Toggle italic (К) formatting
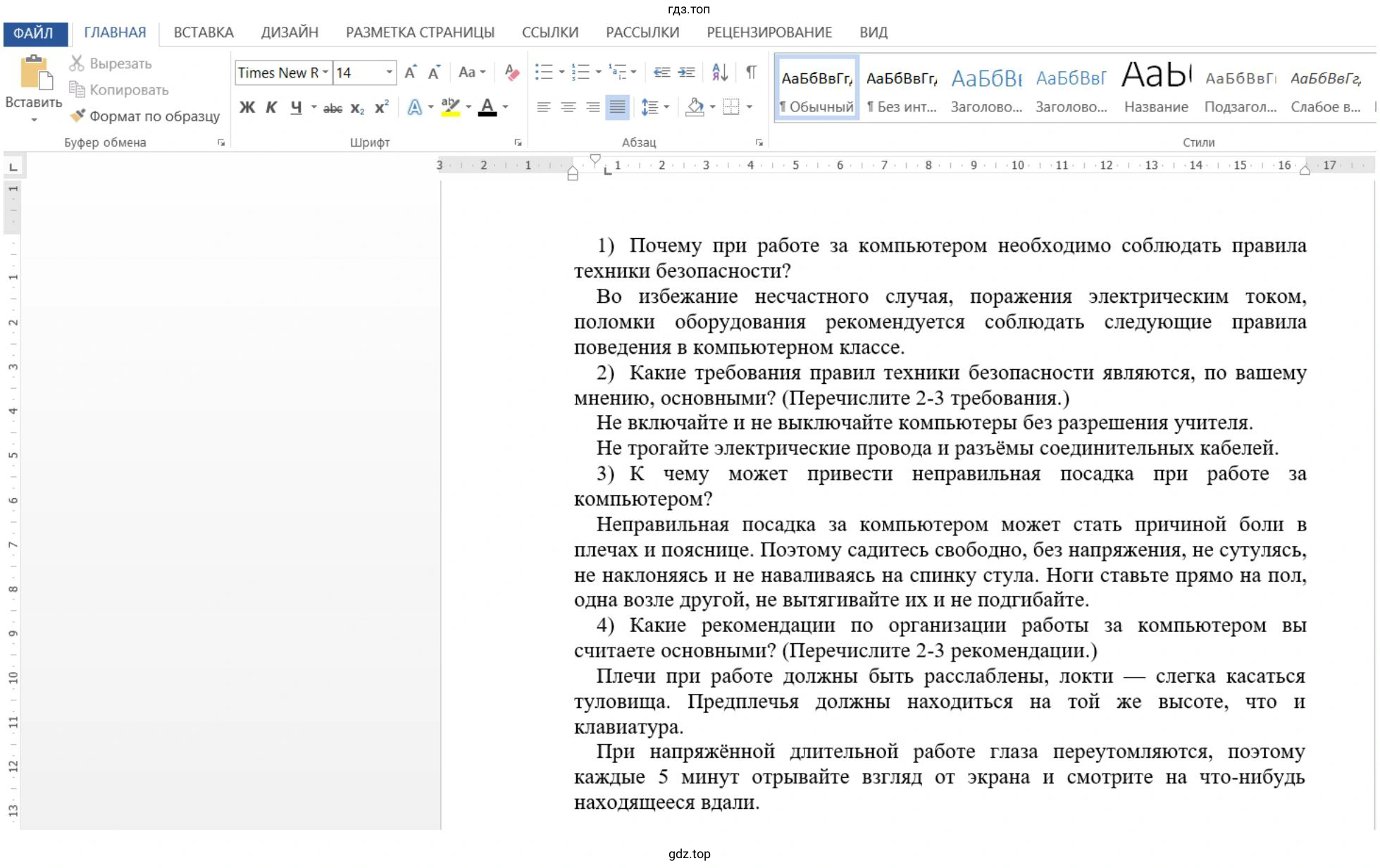 pyautogui.click(x=271, y=107)
